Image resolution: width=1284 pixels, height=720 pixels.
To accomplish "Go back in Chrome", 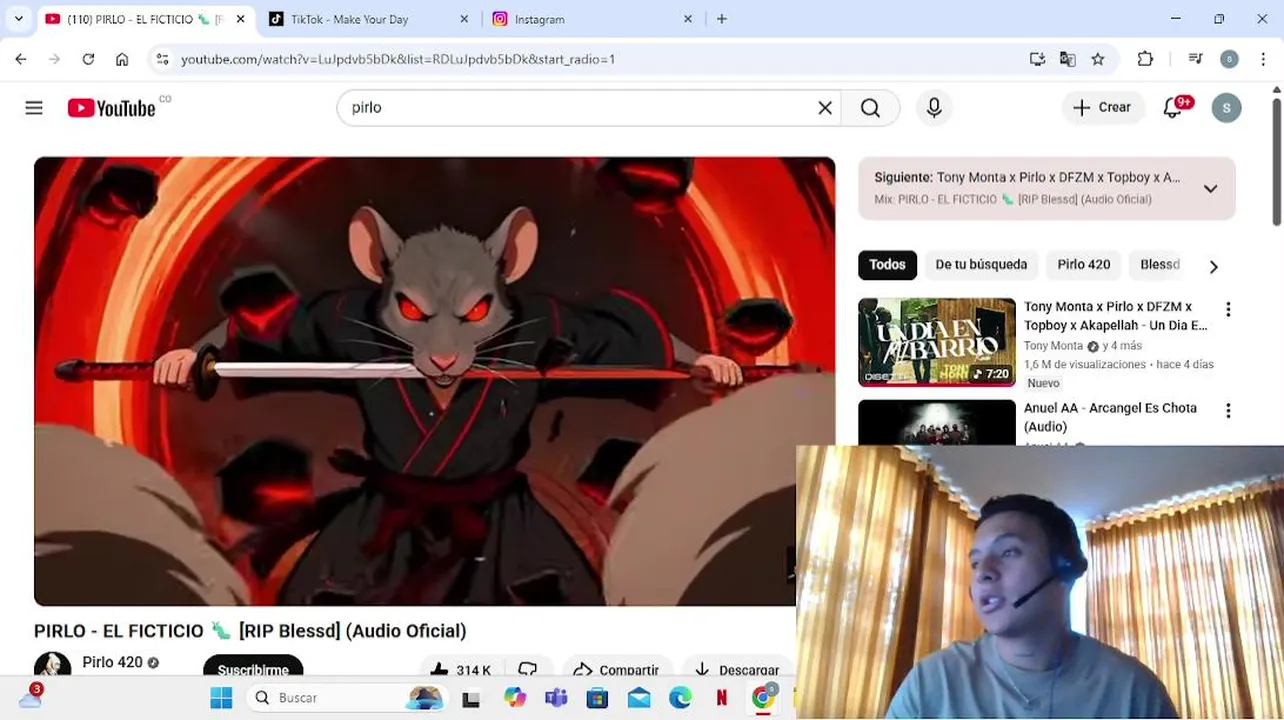I will coord(21,59).
